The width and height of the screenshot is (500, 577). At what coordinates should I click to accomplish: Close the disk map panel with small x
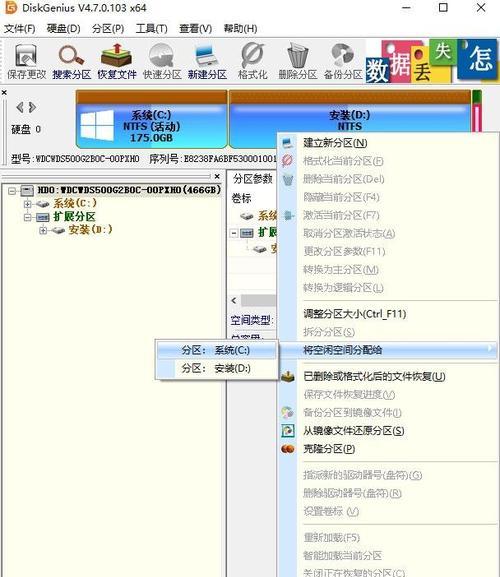[x=4, y=92]
